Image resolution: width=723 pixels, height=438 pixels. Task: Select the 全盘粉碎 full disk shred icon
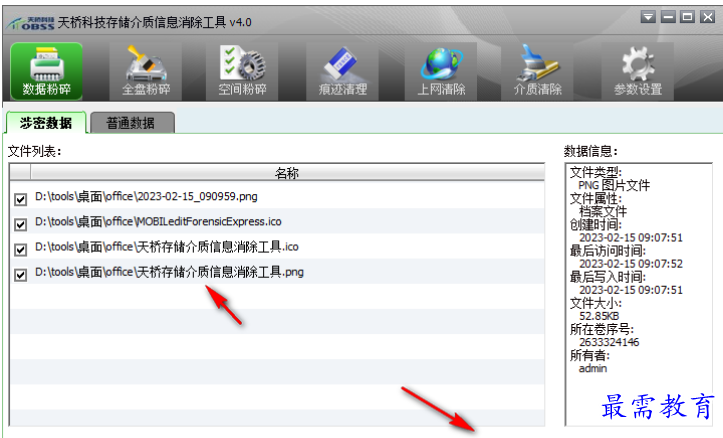coord(146,71)
